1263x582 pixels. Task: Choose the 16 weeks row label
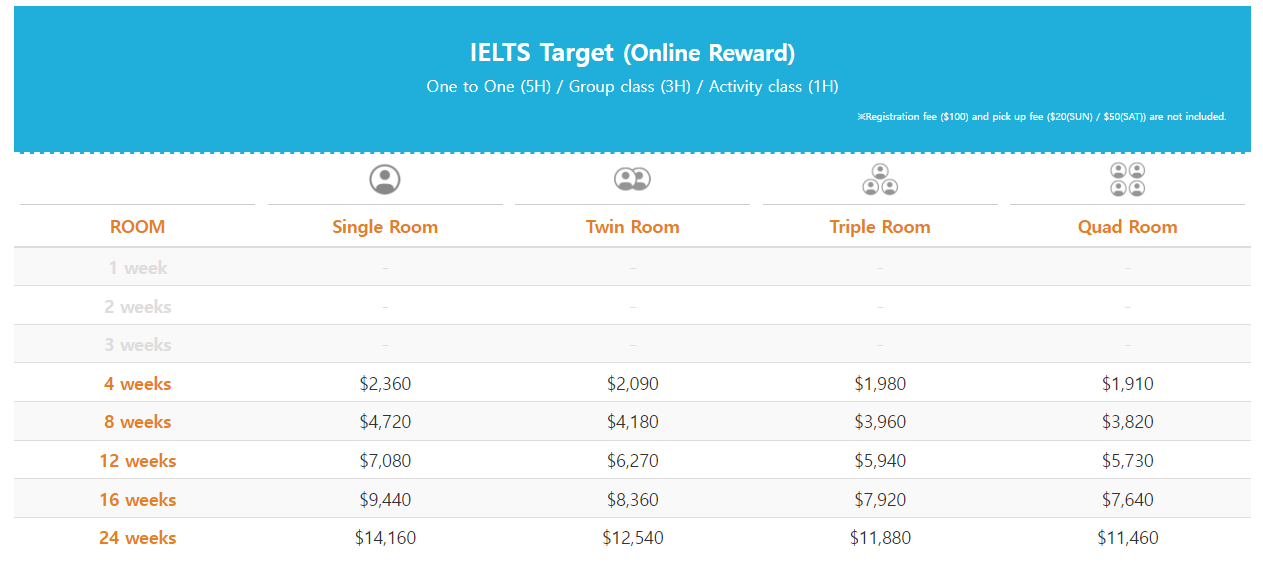(137, 500)
